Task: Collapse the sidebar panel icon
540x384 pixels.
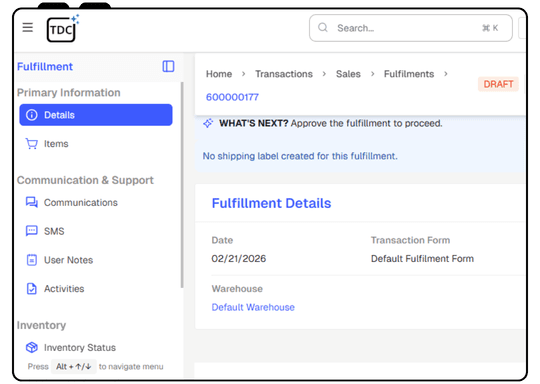Action: pyautogui.click(x=168, y=66)
